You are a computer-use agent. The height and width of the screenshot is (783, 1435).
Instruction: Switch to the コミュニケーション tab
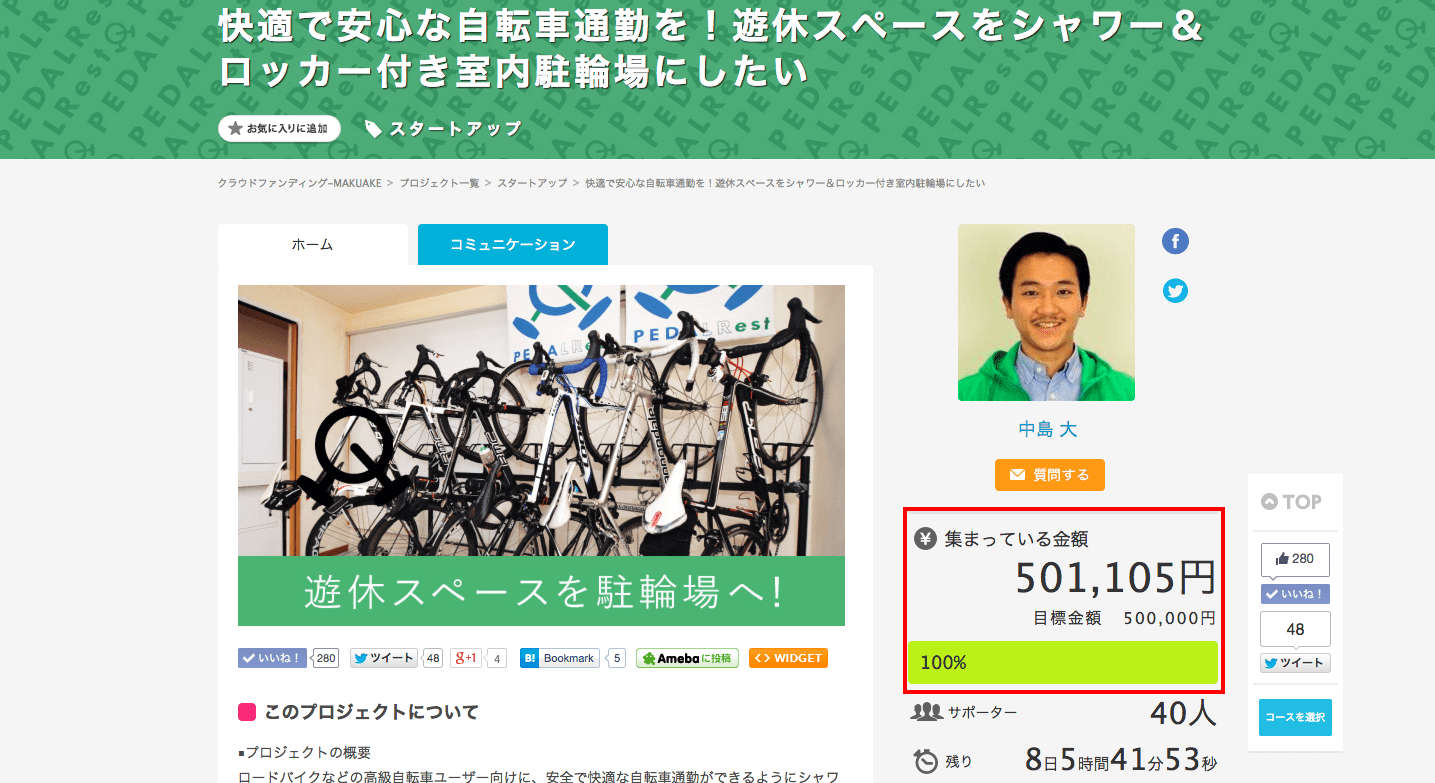click(513, 244)
